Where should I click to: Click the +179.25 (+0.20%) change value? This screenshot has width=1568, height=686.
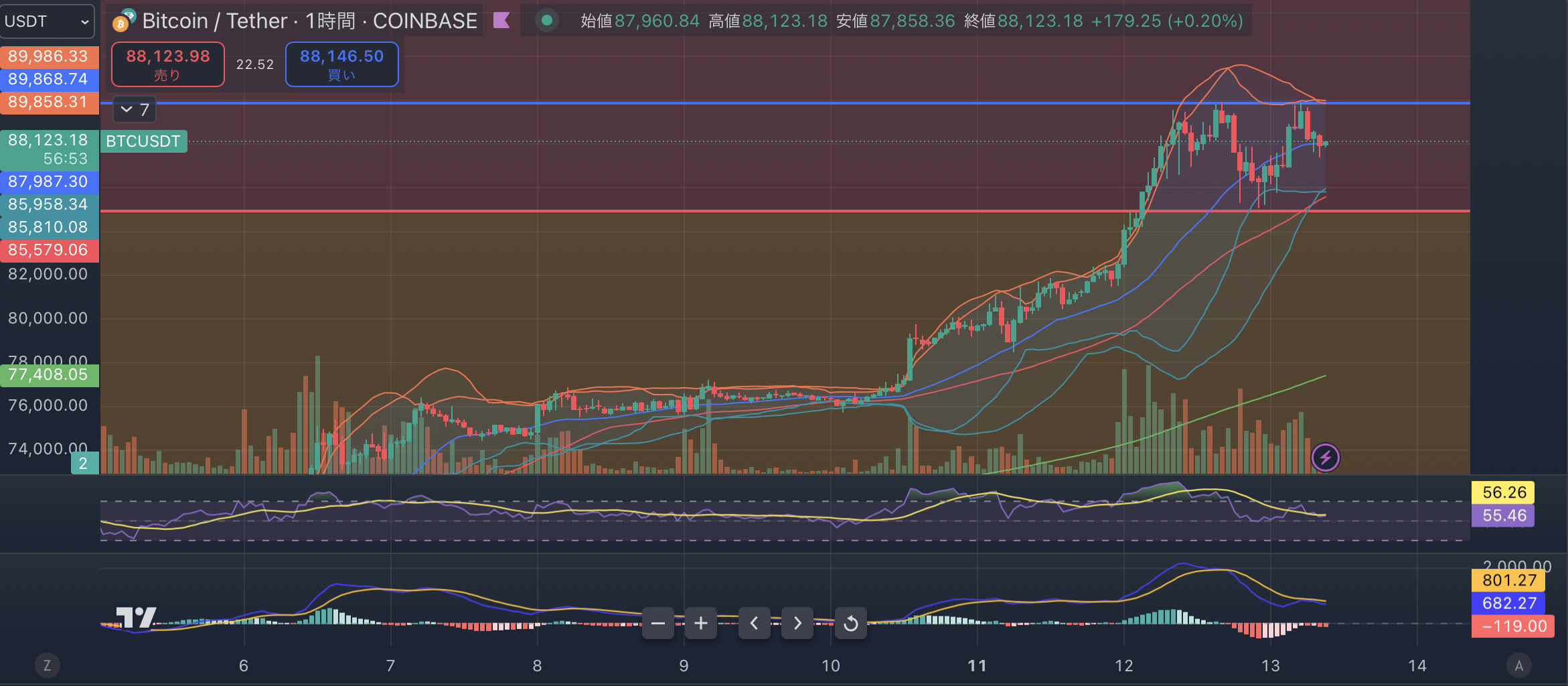click(1167, 21)
